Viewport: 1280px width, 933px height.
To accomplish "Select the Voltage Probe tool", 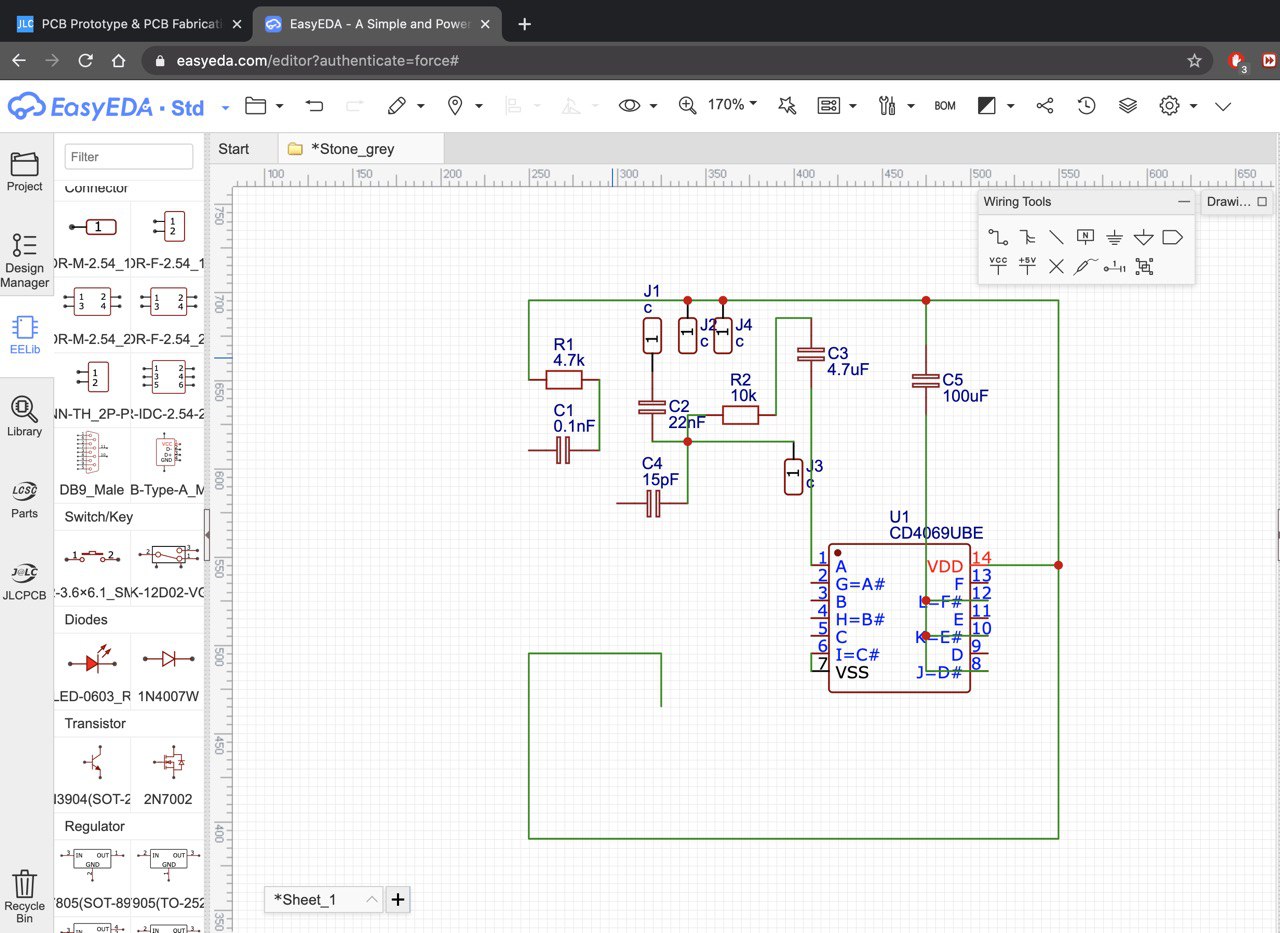I will click(x=1085, y=266).
